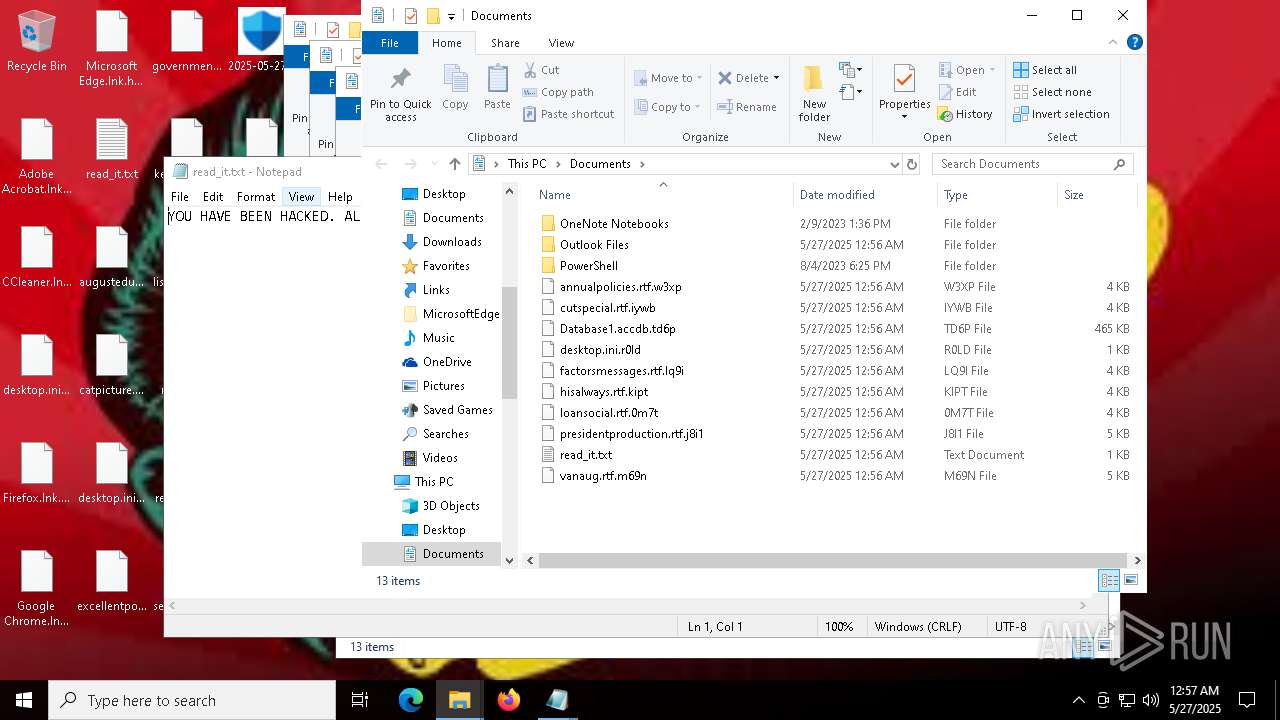The height and width of the screenshot is (720, 1280).
Task: Click the Up one level arrow
Action: [x=455, y=164]
